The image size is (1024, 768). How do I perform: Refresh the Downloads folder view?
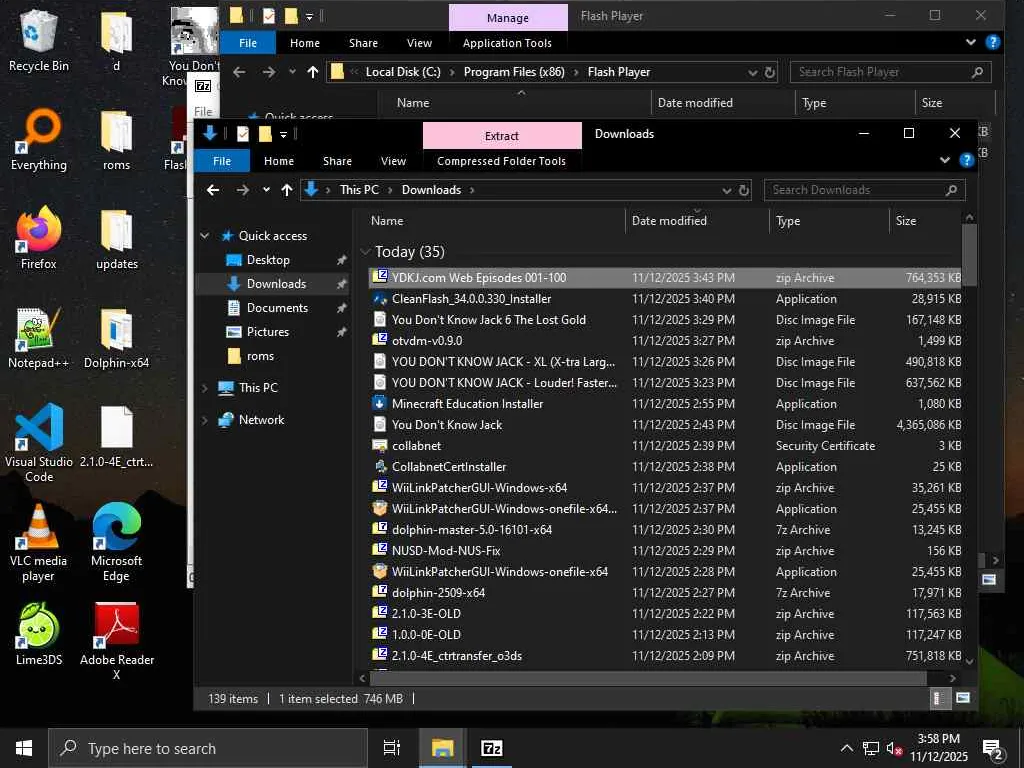click(x=744, y=190)
